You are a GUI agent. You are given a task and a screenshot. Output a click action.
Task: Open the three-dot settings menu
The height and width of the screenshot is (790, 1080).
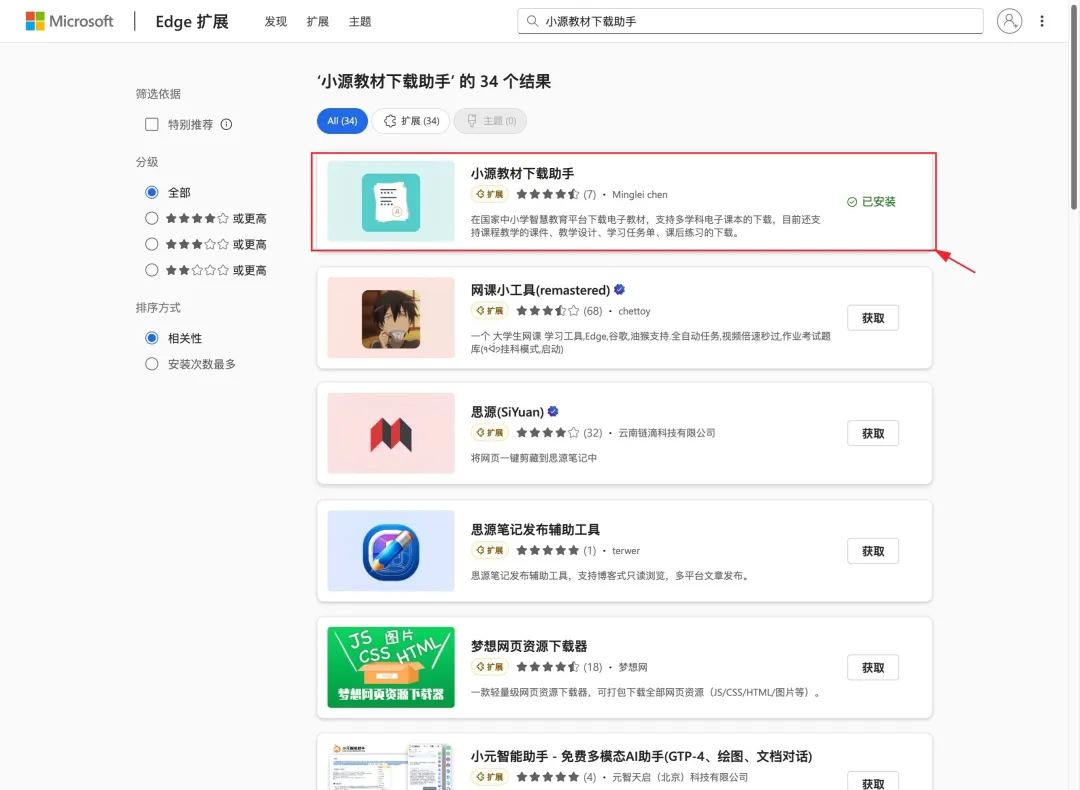point(1041,21)
